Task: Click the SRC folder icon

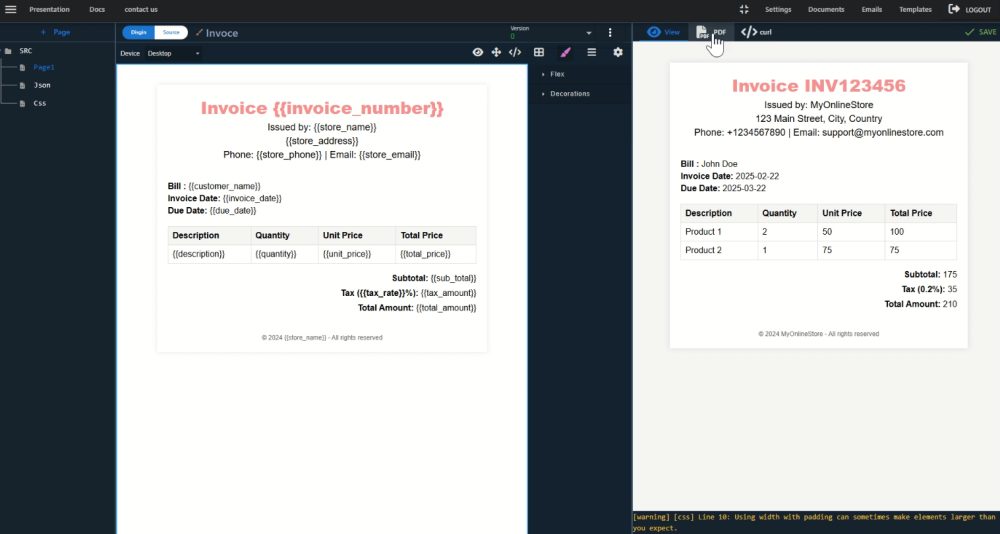Action: (x=8, y=50)
